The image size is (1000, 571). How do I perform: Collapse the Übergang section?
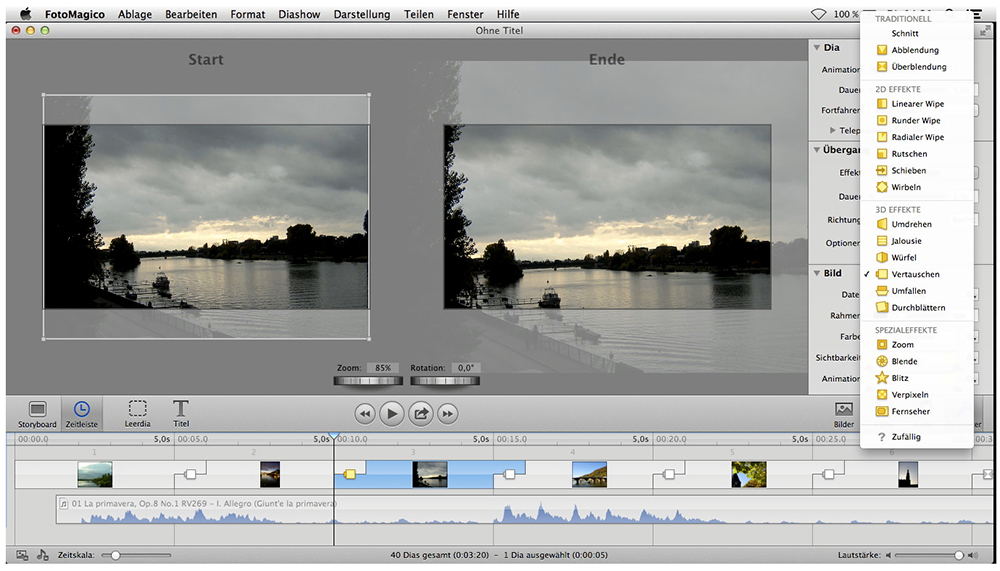coord(817,150)
